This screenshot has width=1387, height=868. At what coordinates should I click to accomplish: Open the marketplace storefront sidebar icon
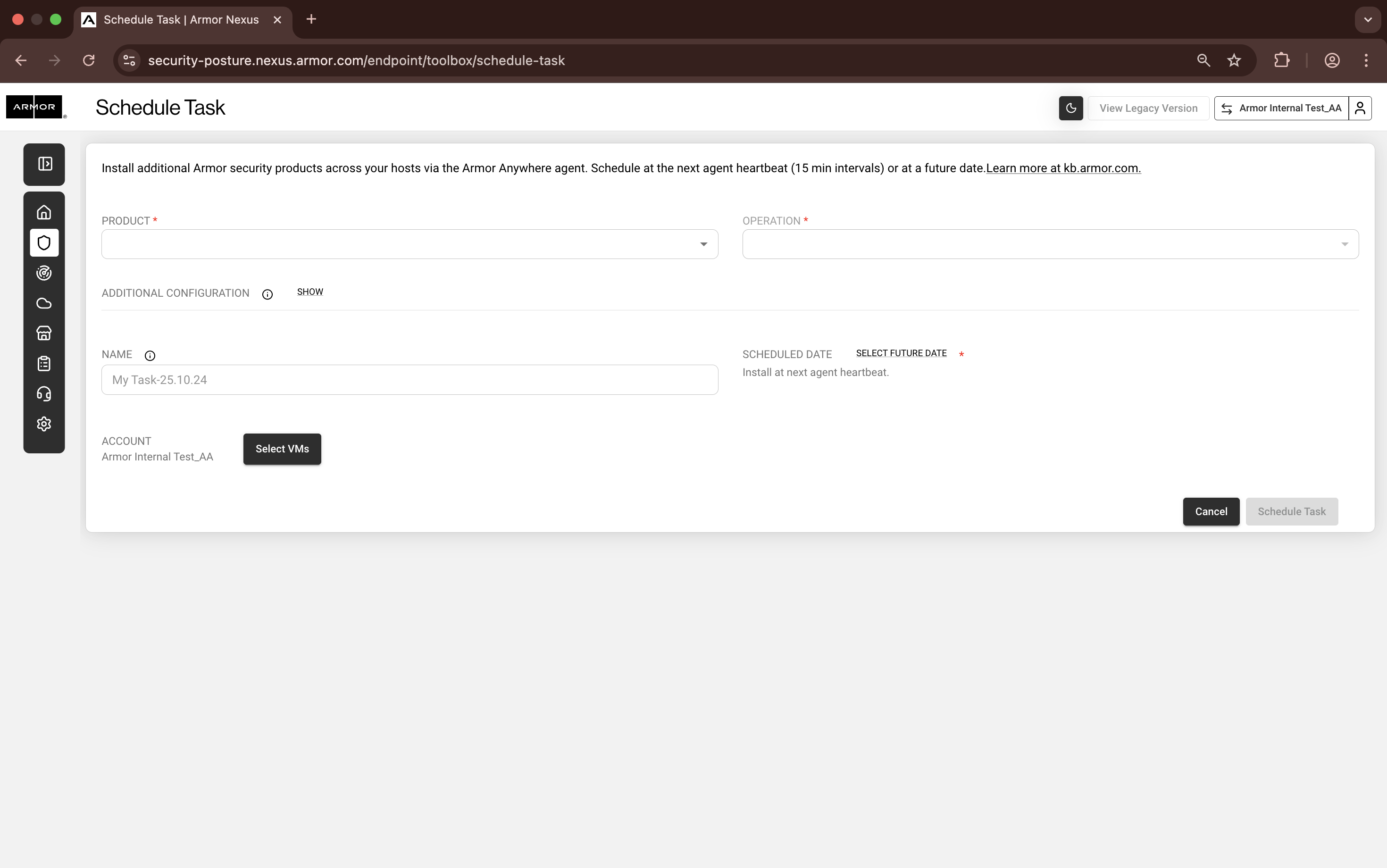[x=44, y=334]
